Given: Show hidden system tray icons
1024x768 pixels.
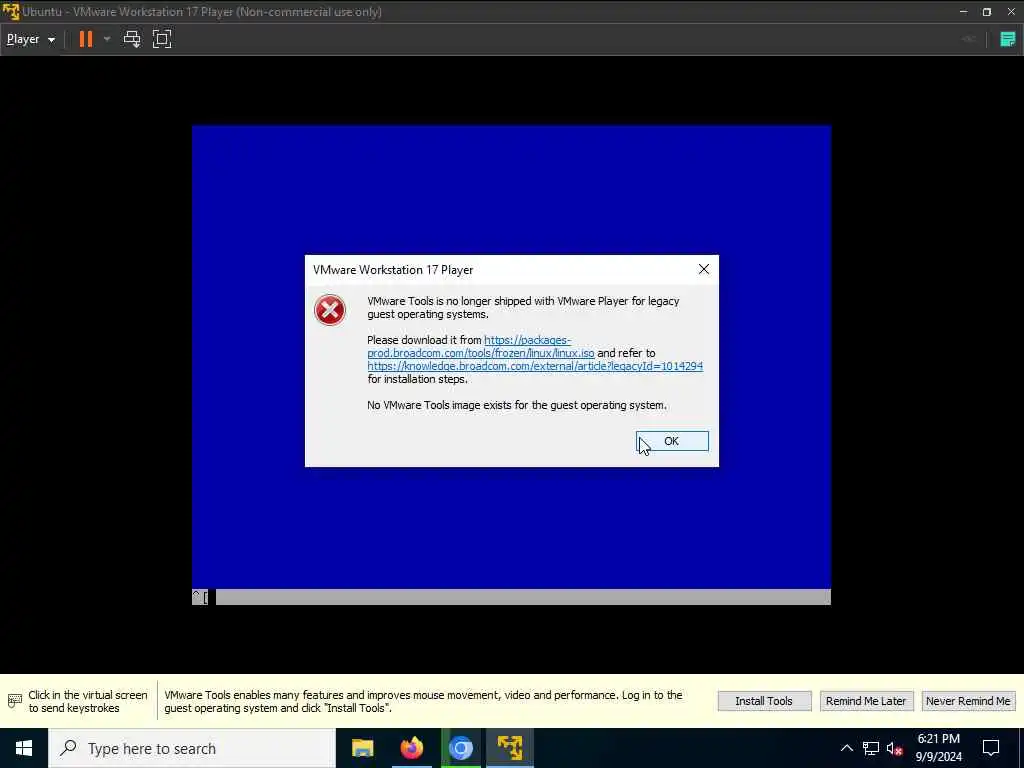Looking at the screenshot, I should pos(846,748).
